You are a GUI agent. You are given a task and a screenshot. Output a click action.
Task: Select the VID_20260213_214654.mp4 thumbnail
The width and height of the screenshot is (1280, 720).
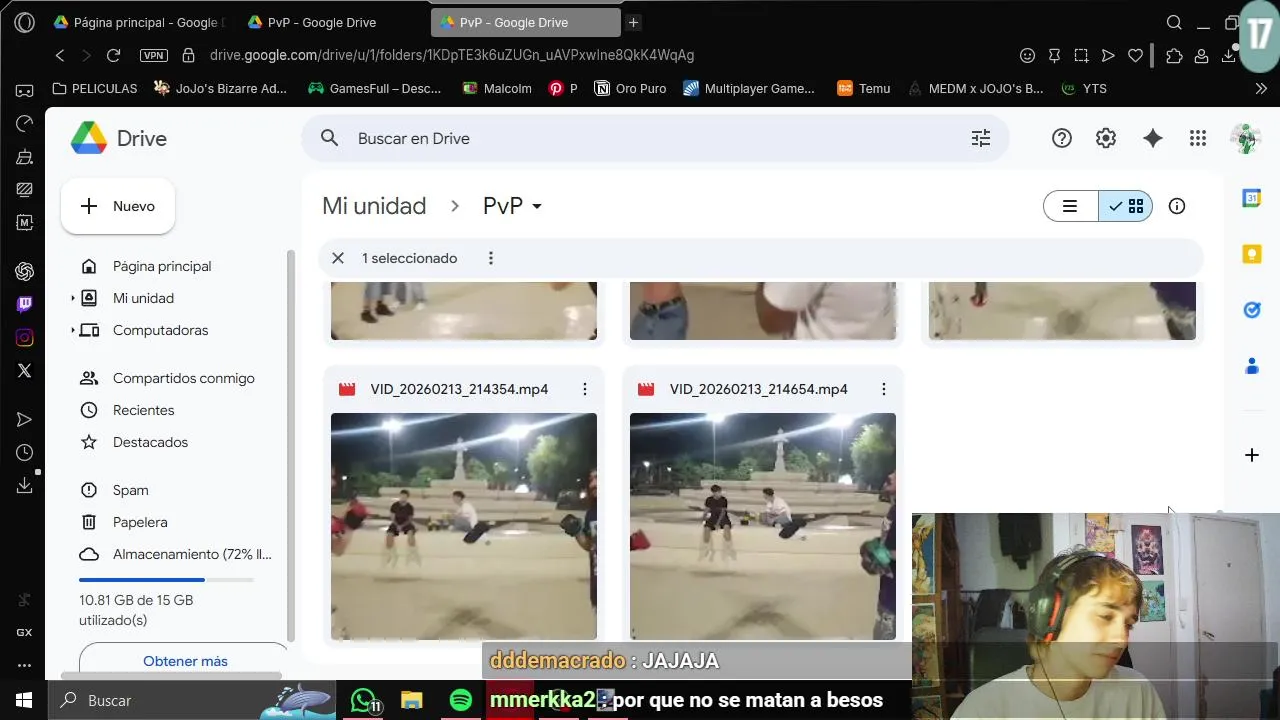[763, 526]
